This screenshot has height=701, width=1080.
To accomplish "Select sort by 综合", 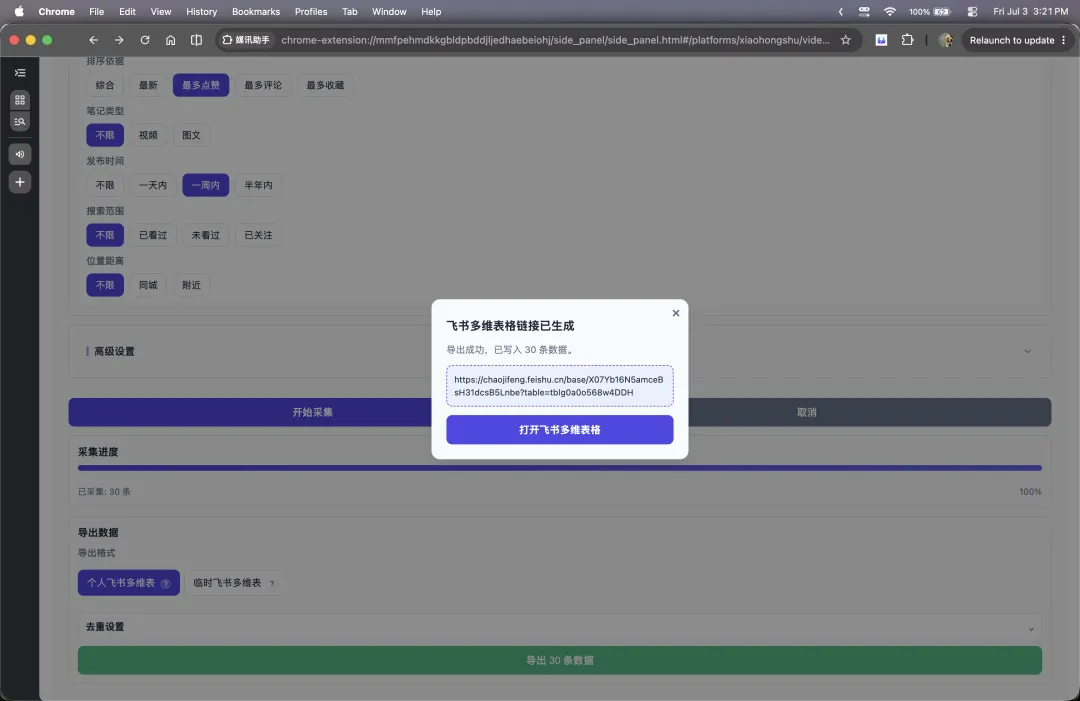I will point(105,85).
